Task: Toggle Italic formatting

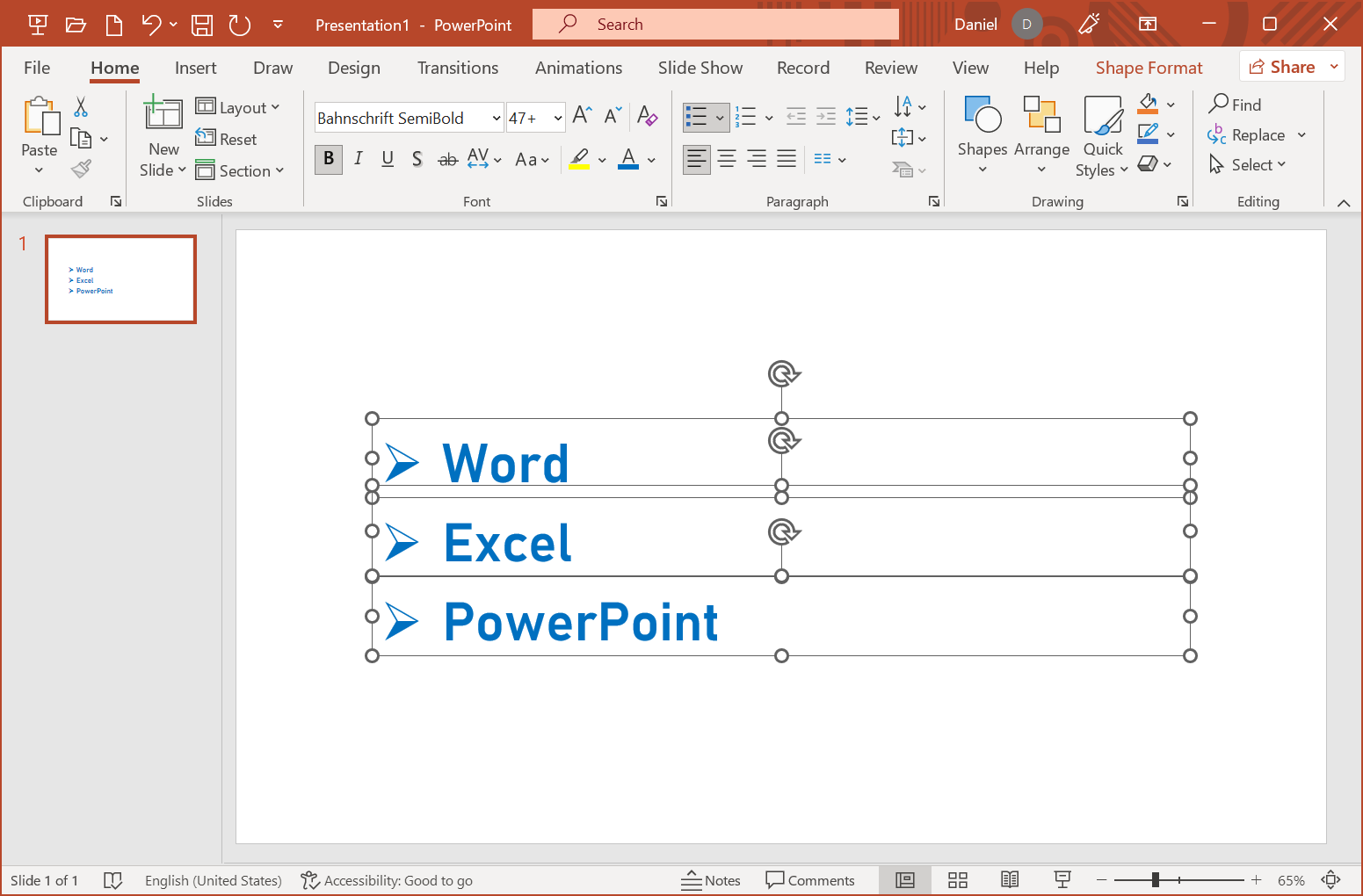Action: [359, 159]
